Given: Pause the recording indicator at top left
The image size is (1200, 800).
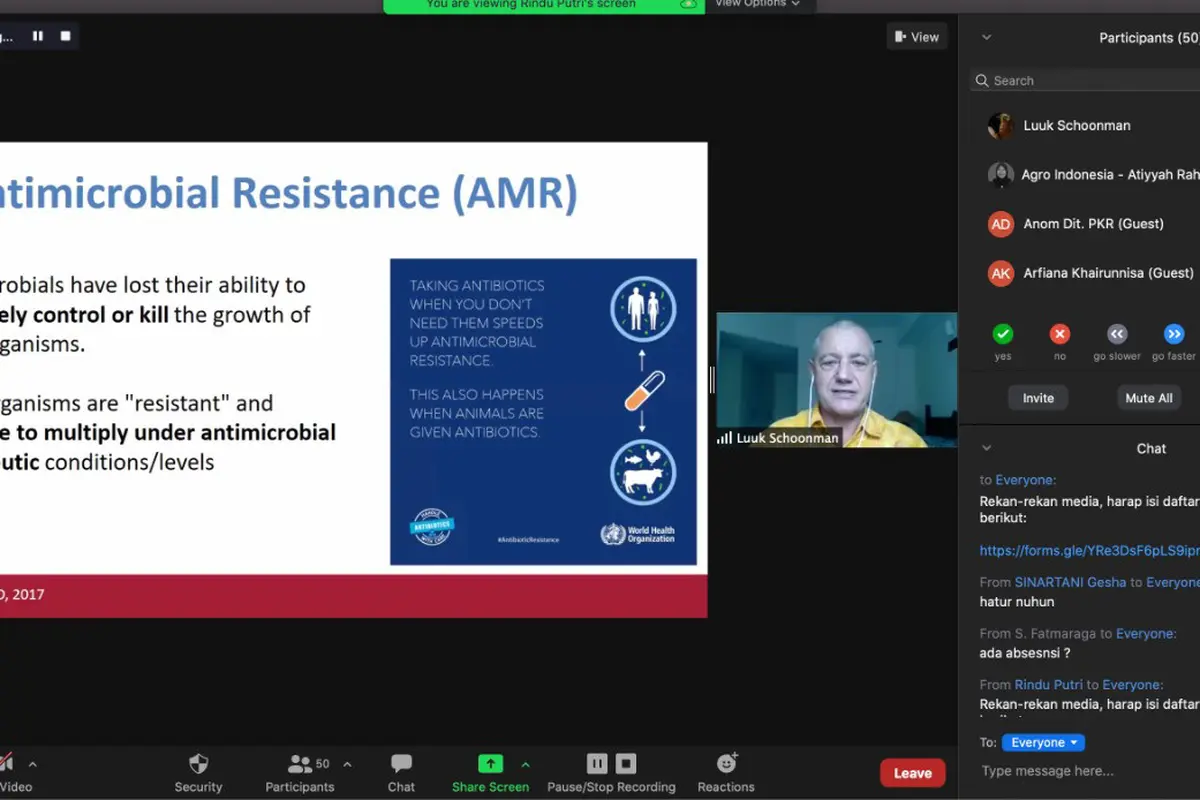Looking at the screenshot, I should (38, 36).
